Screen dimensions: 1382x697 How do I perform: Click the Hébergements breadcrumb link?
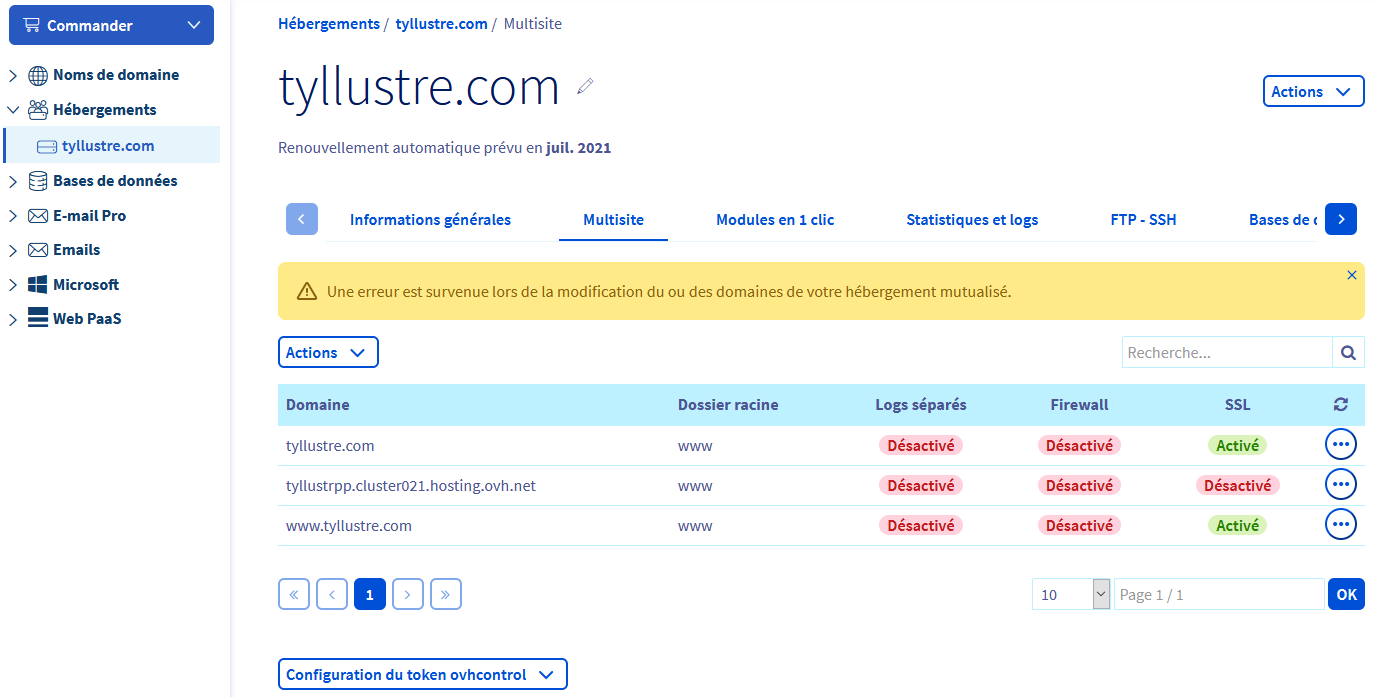(328, 23)
